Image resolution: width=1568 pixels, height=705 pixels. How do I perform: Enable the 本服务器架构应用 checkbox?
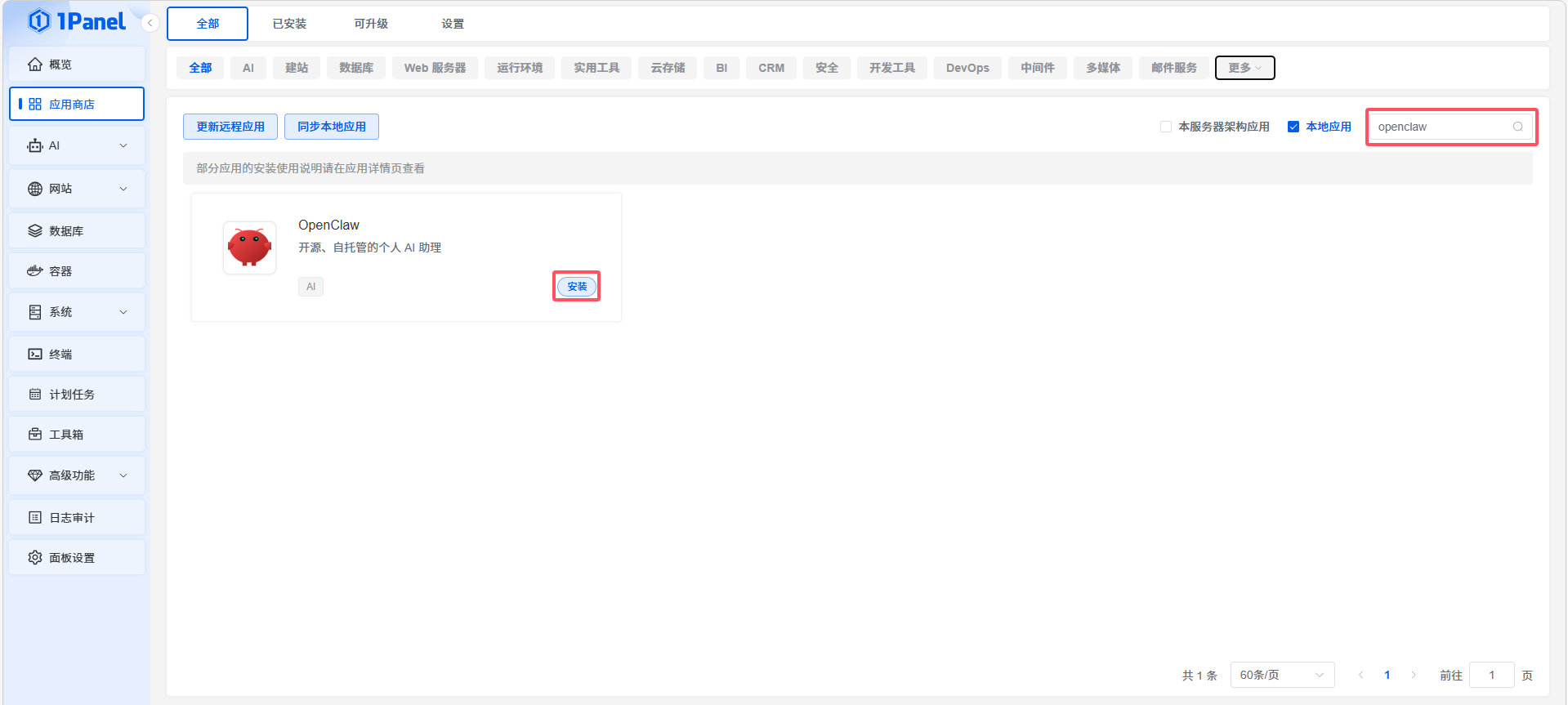(1166, 127)
